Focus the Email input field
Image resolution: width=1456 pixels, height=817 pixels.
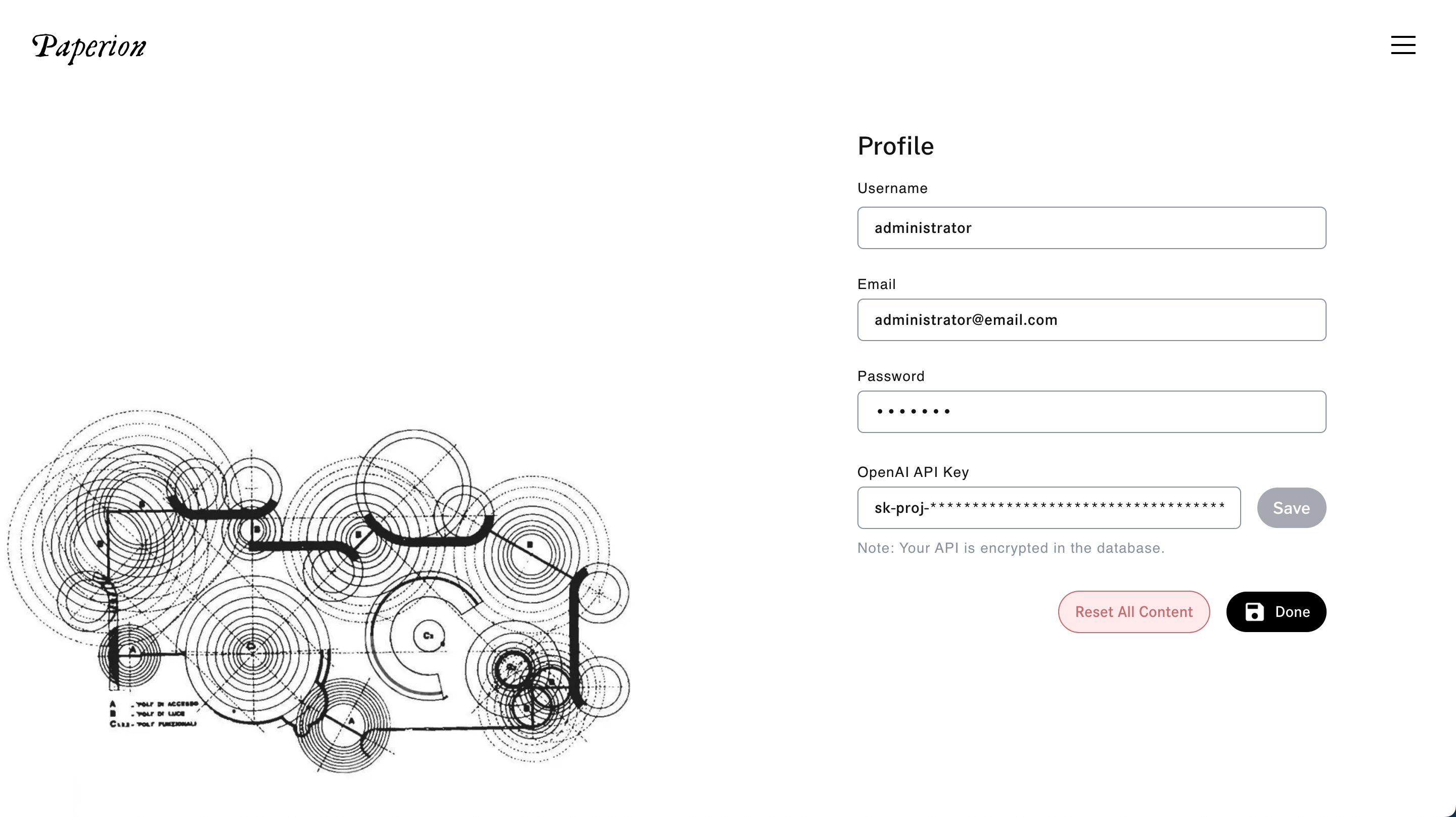1091,320
